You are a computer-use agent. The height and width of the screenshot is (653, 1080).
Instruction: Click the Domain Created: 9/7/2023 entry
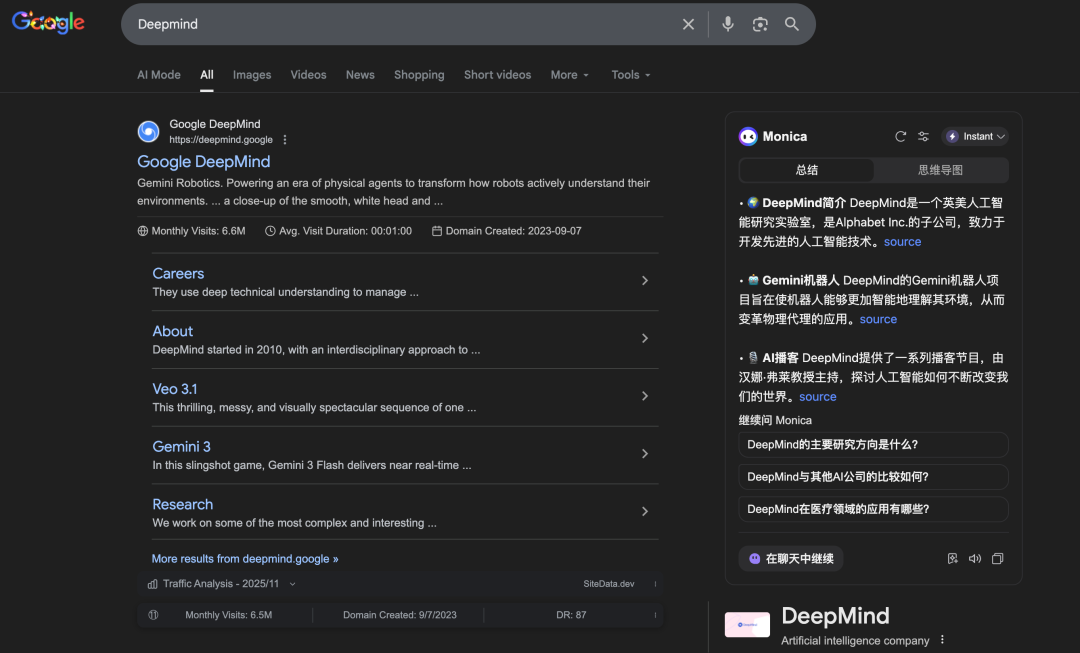click(399, 615)
